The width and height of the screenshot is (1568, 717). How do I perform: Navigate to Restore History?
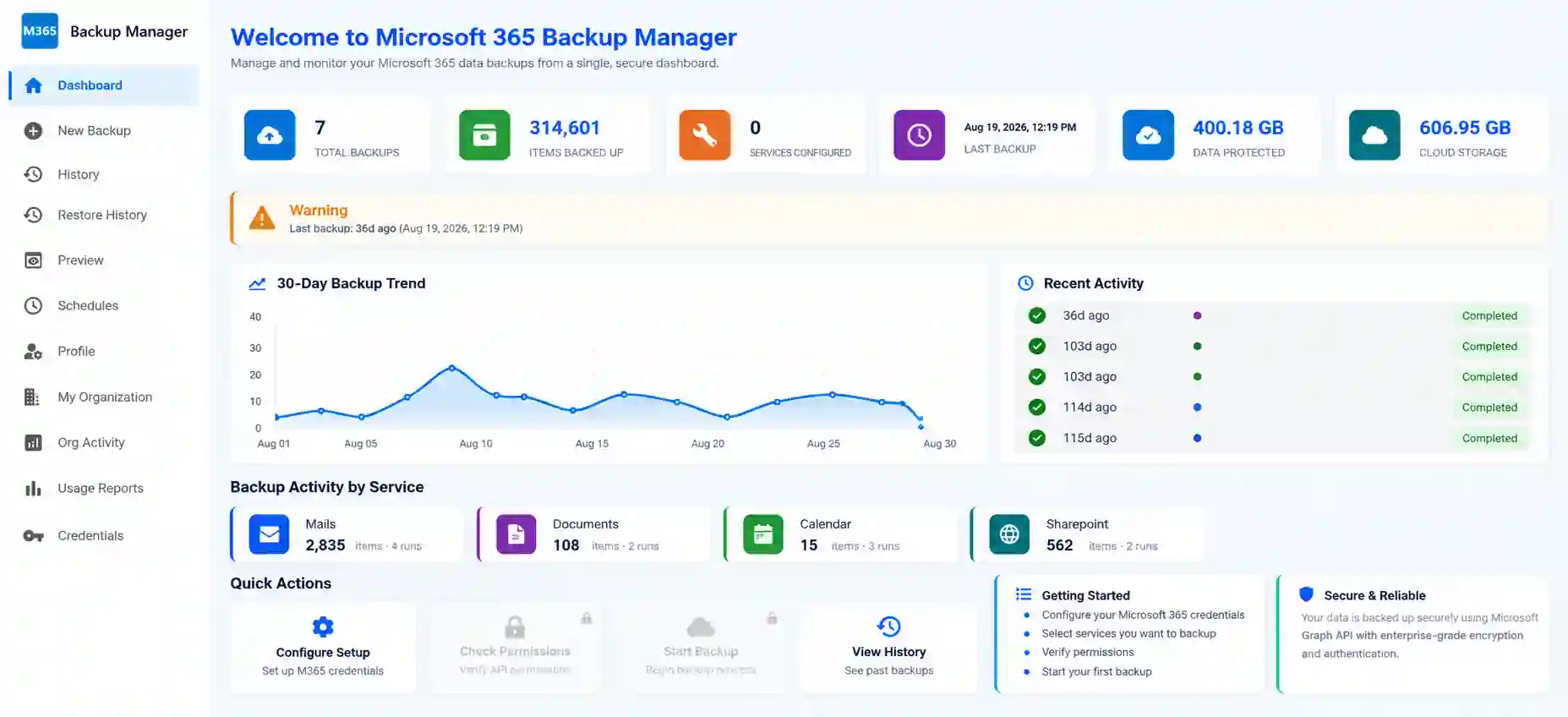click(105, 215)
